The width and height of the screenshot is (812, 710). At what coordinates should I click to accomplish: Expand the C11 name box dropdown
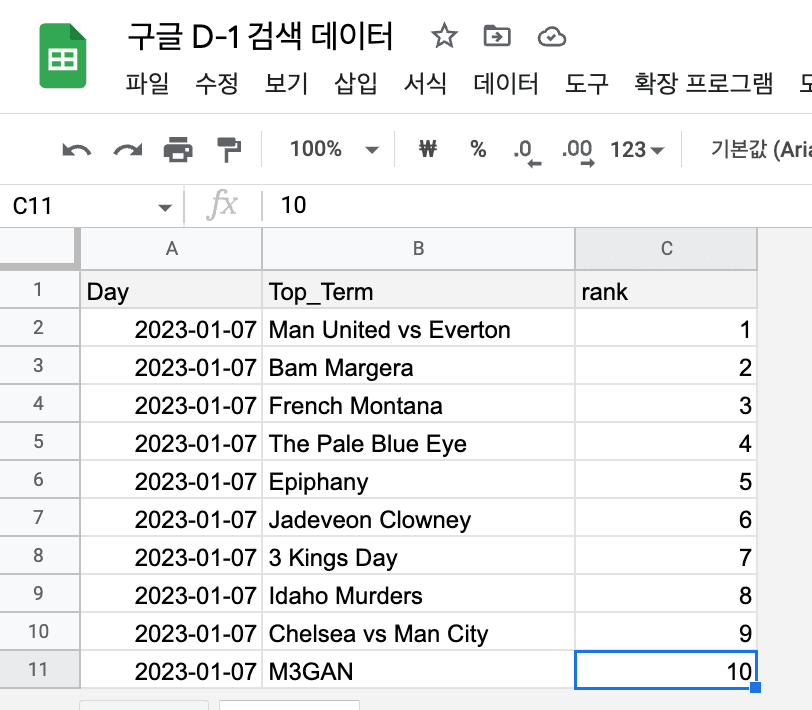pos(165,207)
